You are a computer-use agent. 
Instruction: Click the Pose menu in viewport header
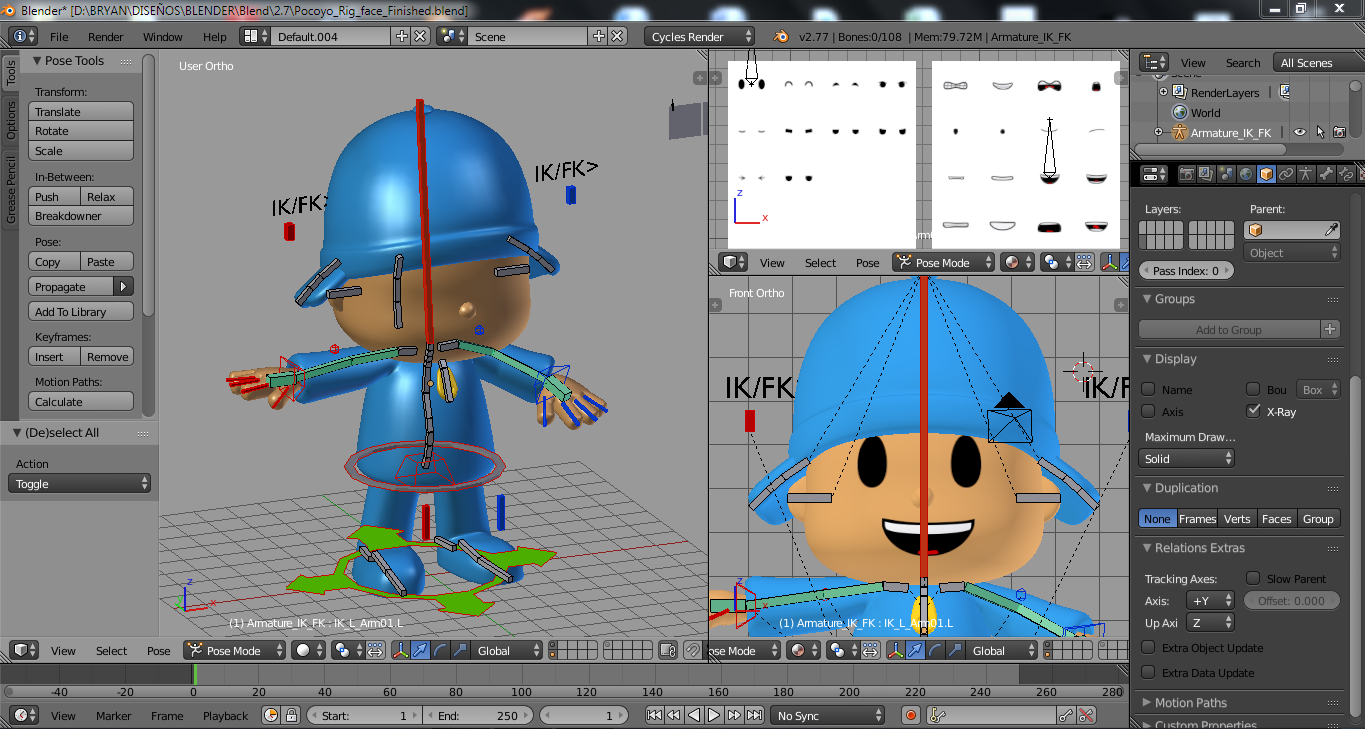[x=158, y=650]
